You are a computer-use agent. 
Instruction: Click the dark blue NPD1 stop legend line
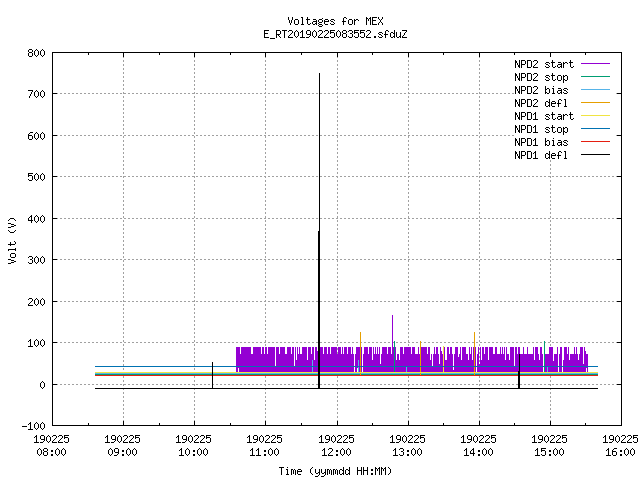(595, 129)
